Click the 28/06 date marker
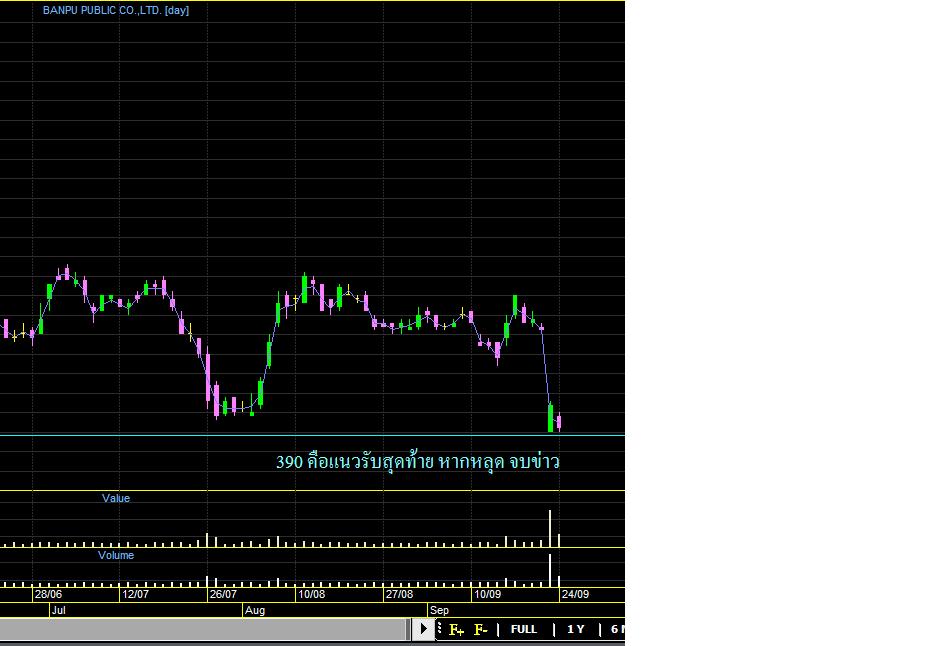This screenshot has width=937, height=646. click(47, 594)
